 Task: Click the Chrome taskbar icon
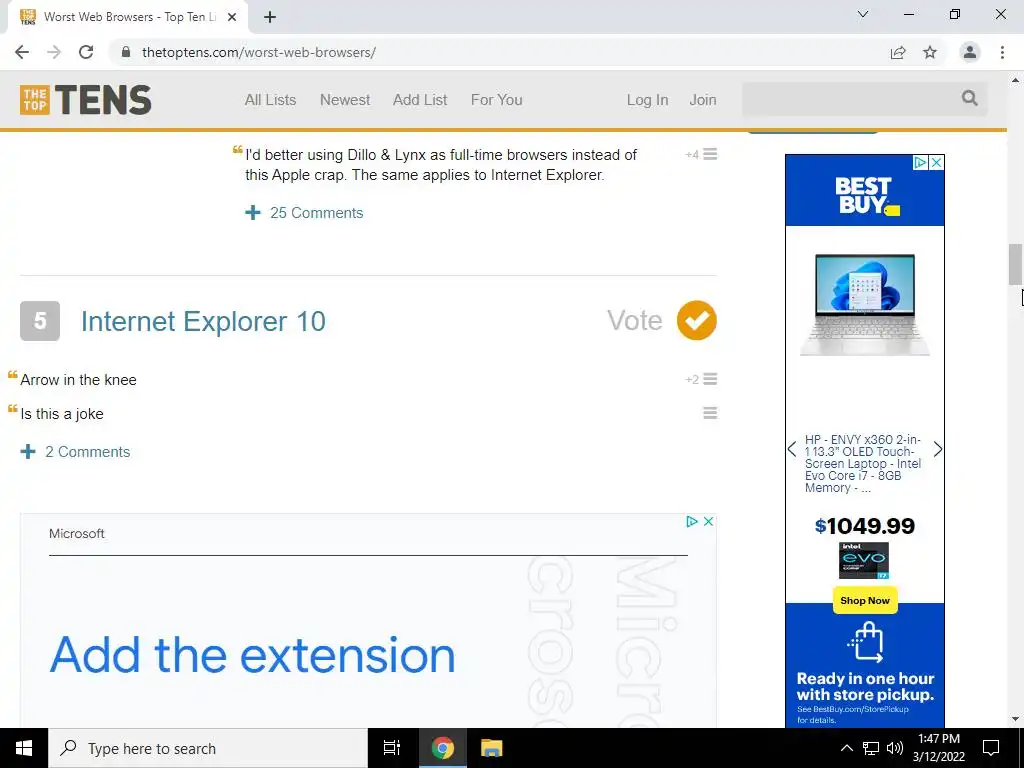[x=442, y=748]
